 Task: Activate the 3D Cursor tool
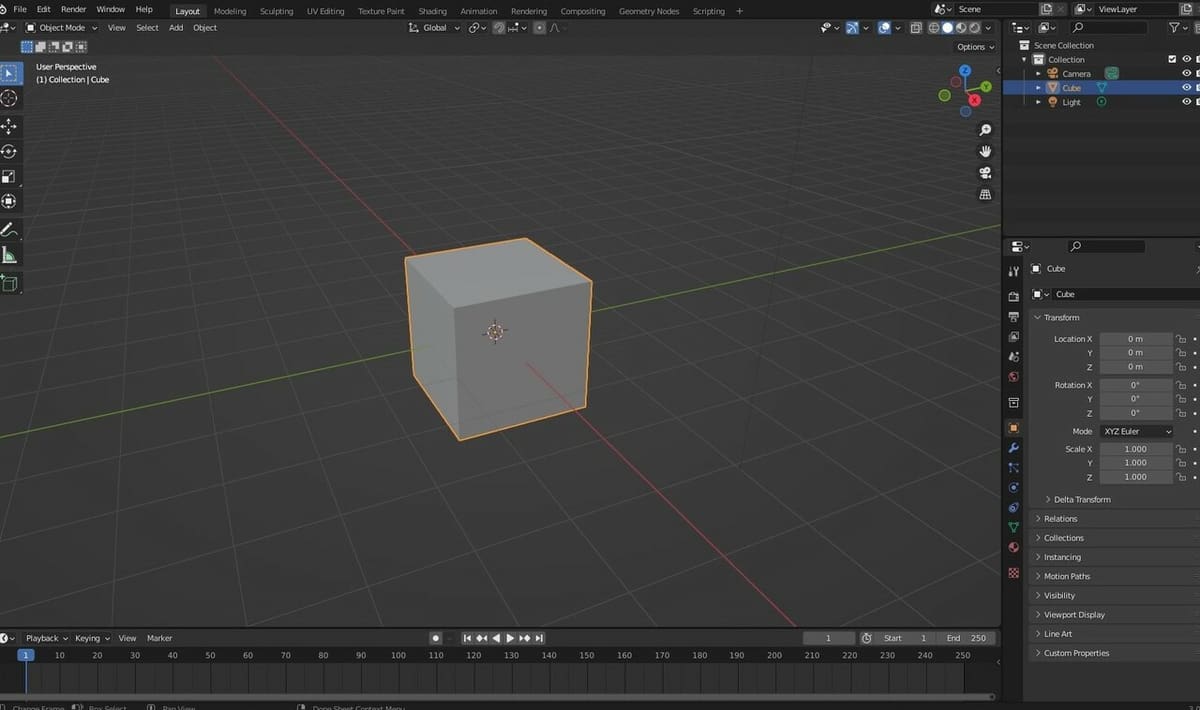pyautogui.click(x=10, y=98)
